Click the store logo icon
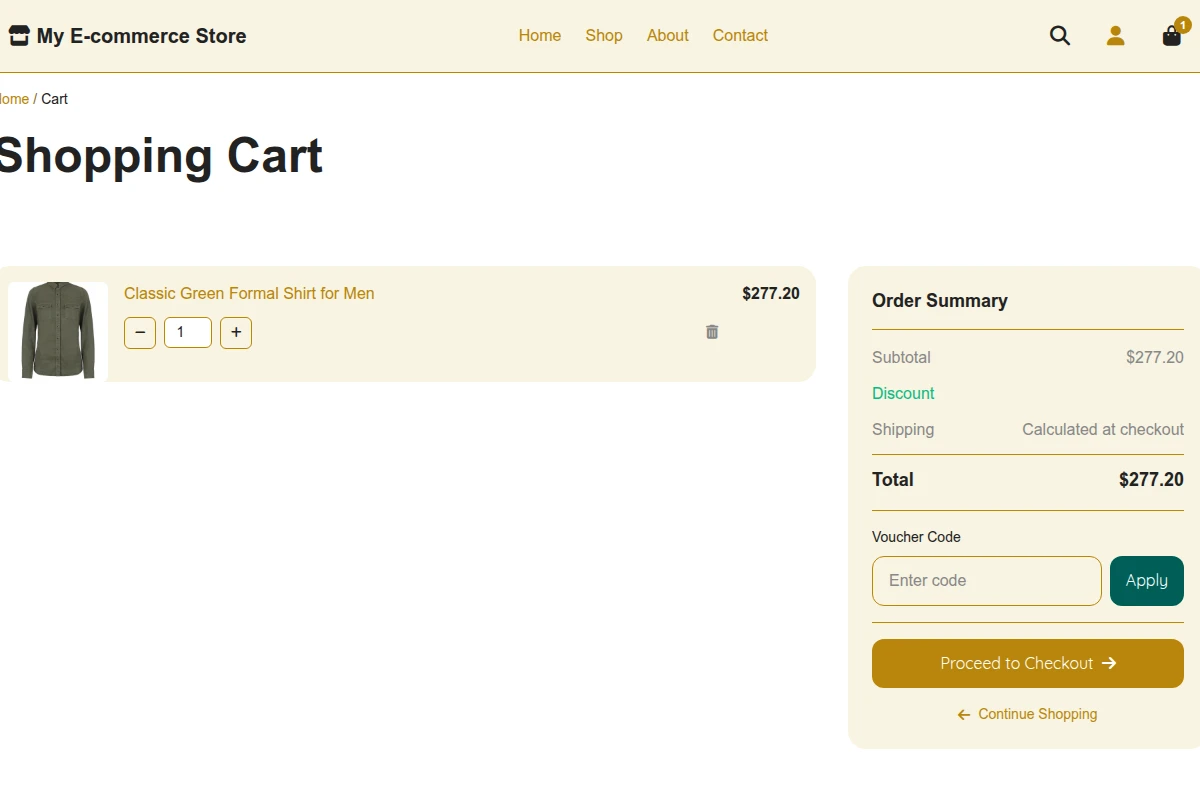This screenshot has height=800, width=1200. 19,36
